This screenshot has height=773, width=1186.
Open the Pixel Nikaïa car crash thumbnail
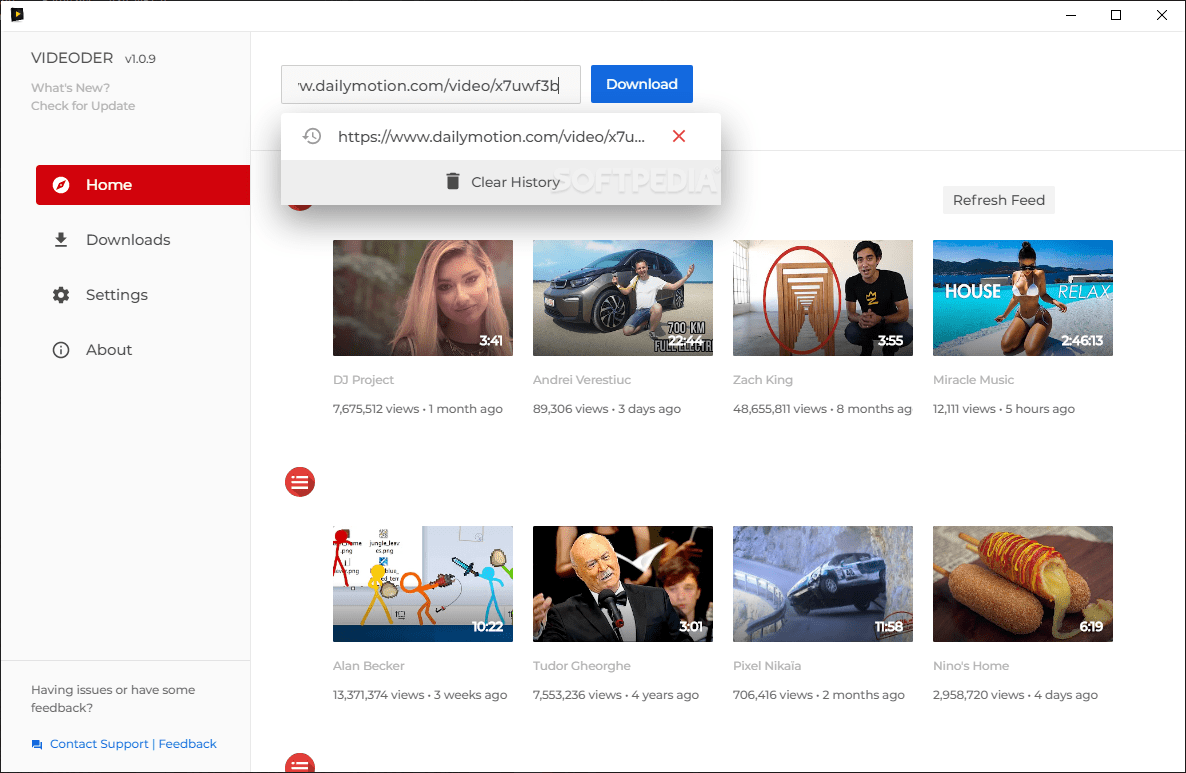[x=823, y=584]
